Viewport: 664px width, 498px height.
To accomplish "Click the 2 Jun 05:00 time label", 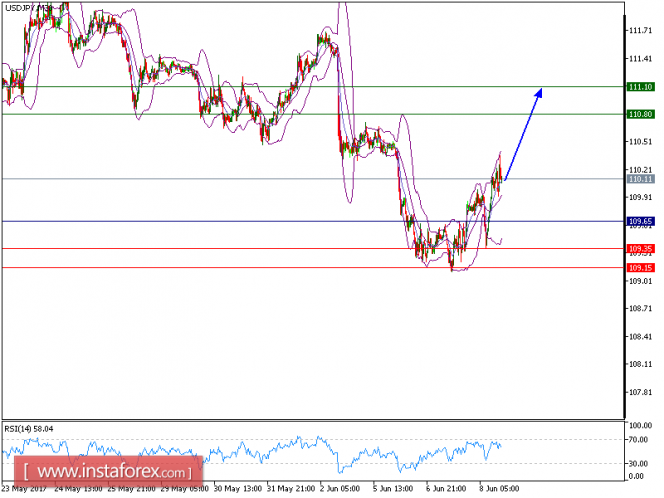I will coord(340,489).
